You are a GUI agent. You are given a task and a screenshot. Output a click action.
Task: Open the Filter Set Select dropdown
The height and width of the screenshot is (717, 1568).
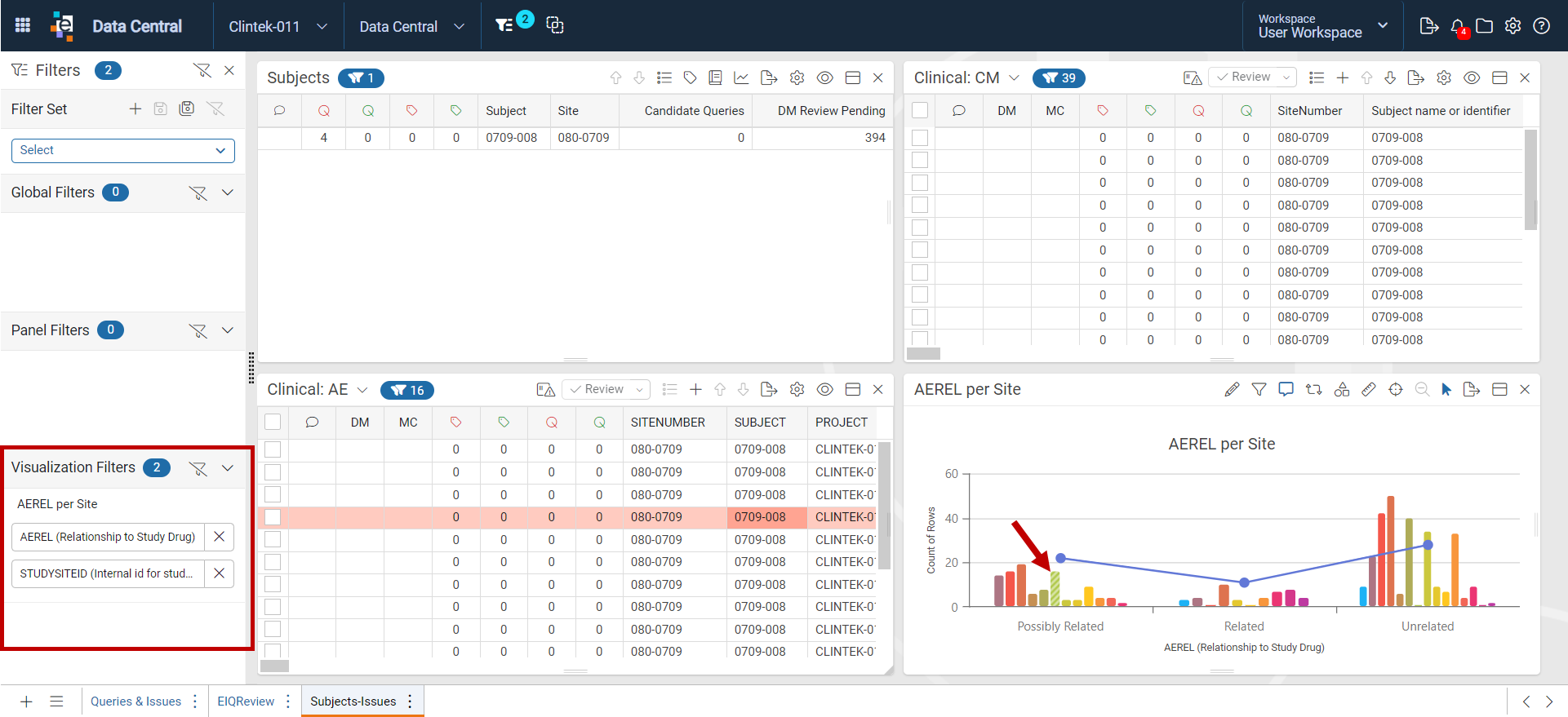coord(123,150)
